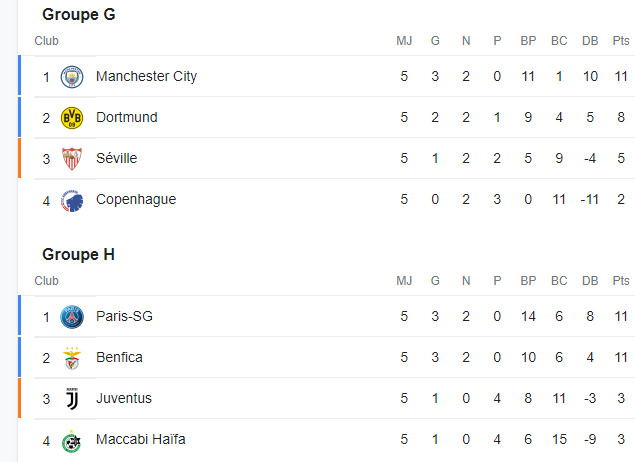Click the Groupe G heading
The height and width of the screenshot is (462, 635).
tap(79, 15)
